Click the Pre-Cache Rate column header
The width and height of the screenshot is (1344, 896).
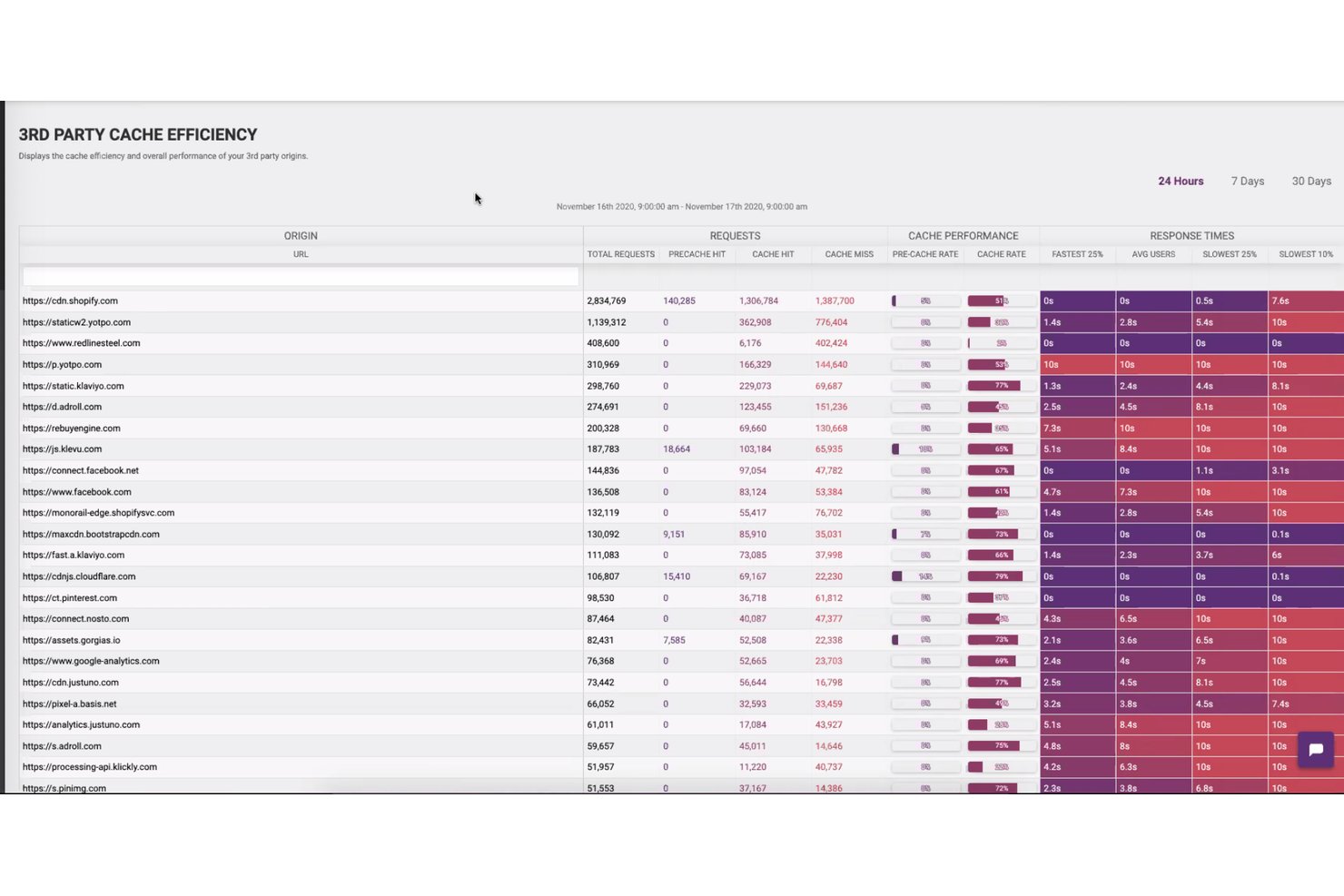point(925,254)
